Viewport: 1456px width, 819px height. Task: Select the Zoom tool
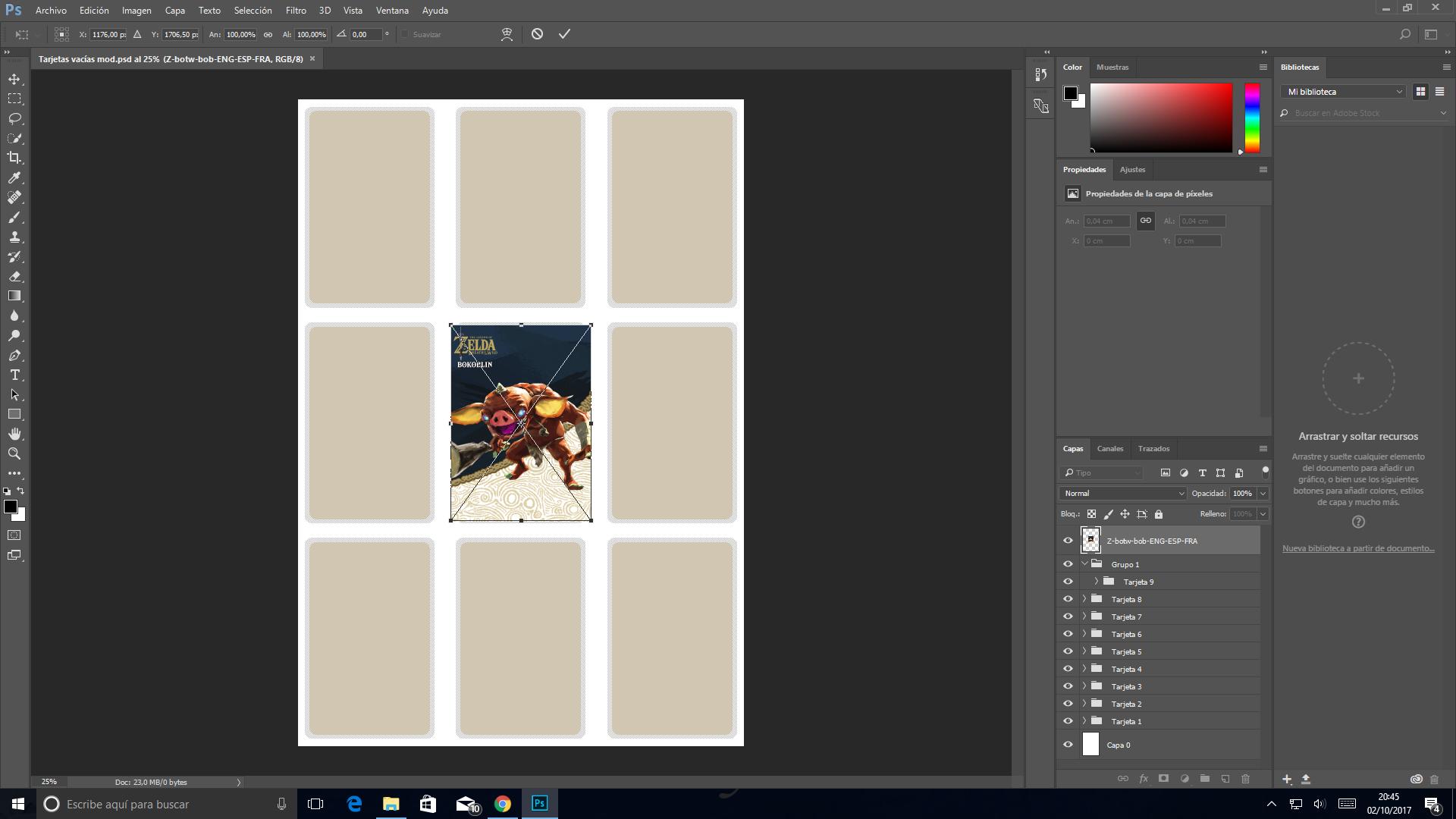point(14,453)
